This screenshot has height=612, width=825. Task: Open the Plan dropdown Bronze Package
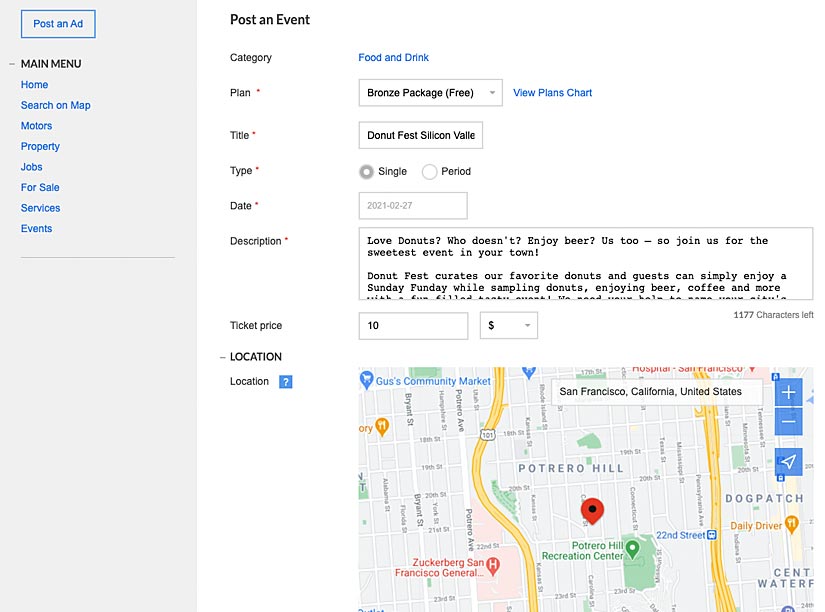coord(430,93)
